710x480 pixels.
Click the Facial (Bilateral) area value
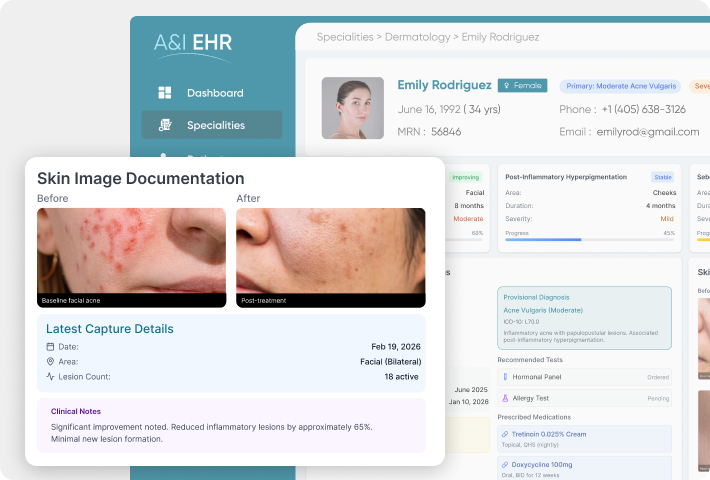[391, 362]
